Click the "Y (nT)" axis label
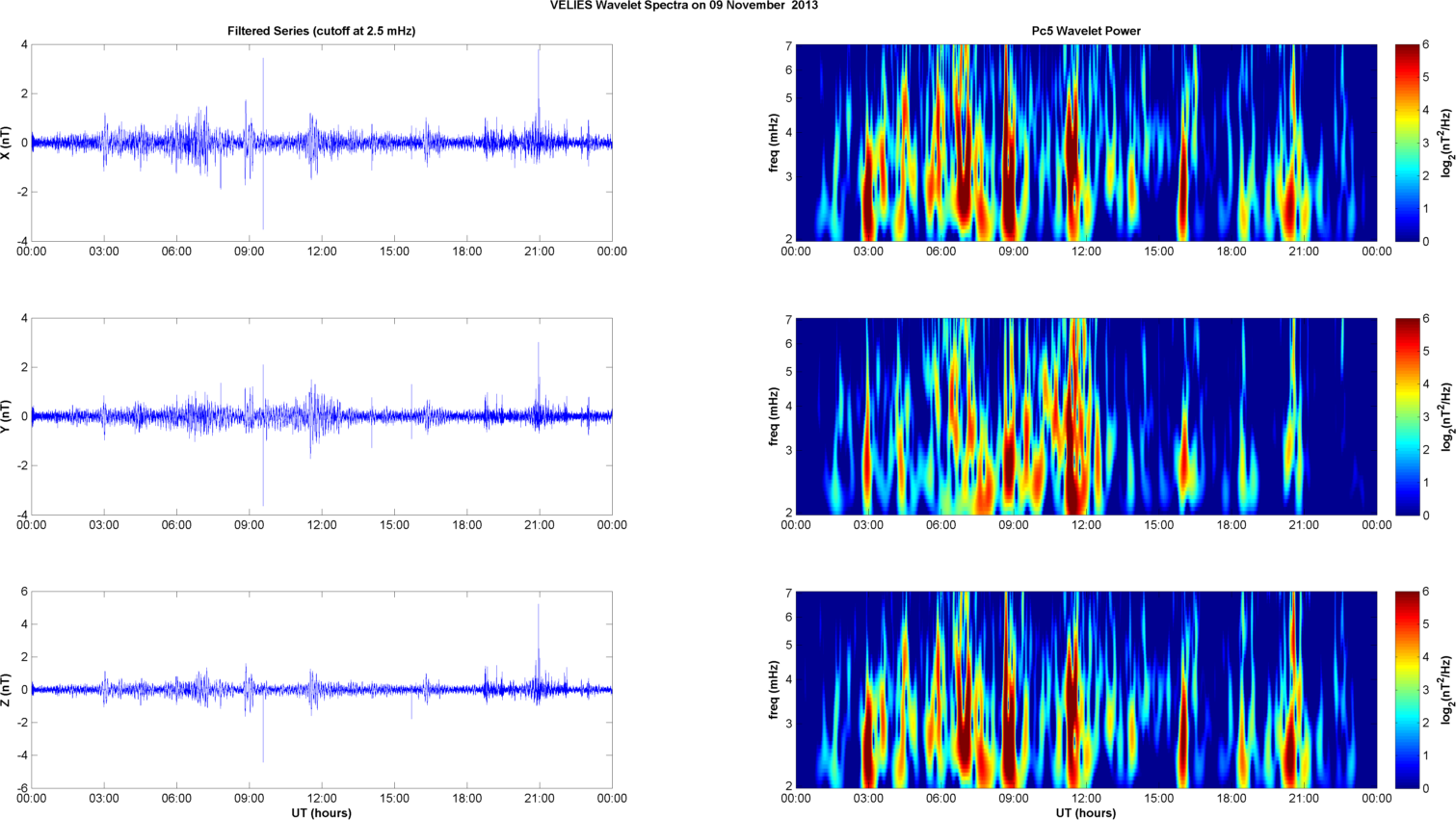 pyautogui.click(x=7, y=416)
